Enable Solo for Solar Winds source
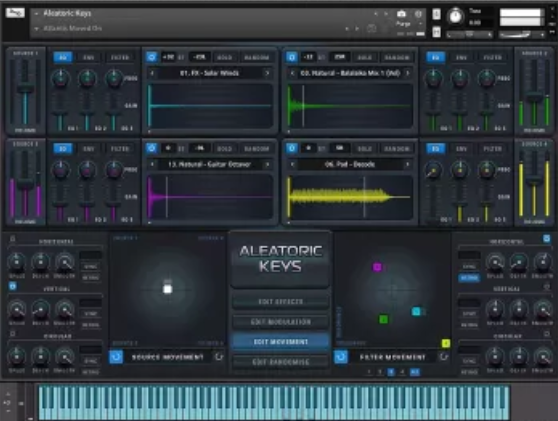The image size is (558, 421). click(225, 57)
